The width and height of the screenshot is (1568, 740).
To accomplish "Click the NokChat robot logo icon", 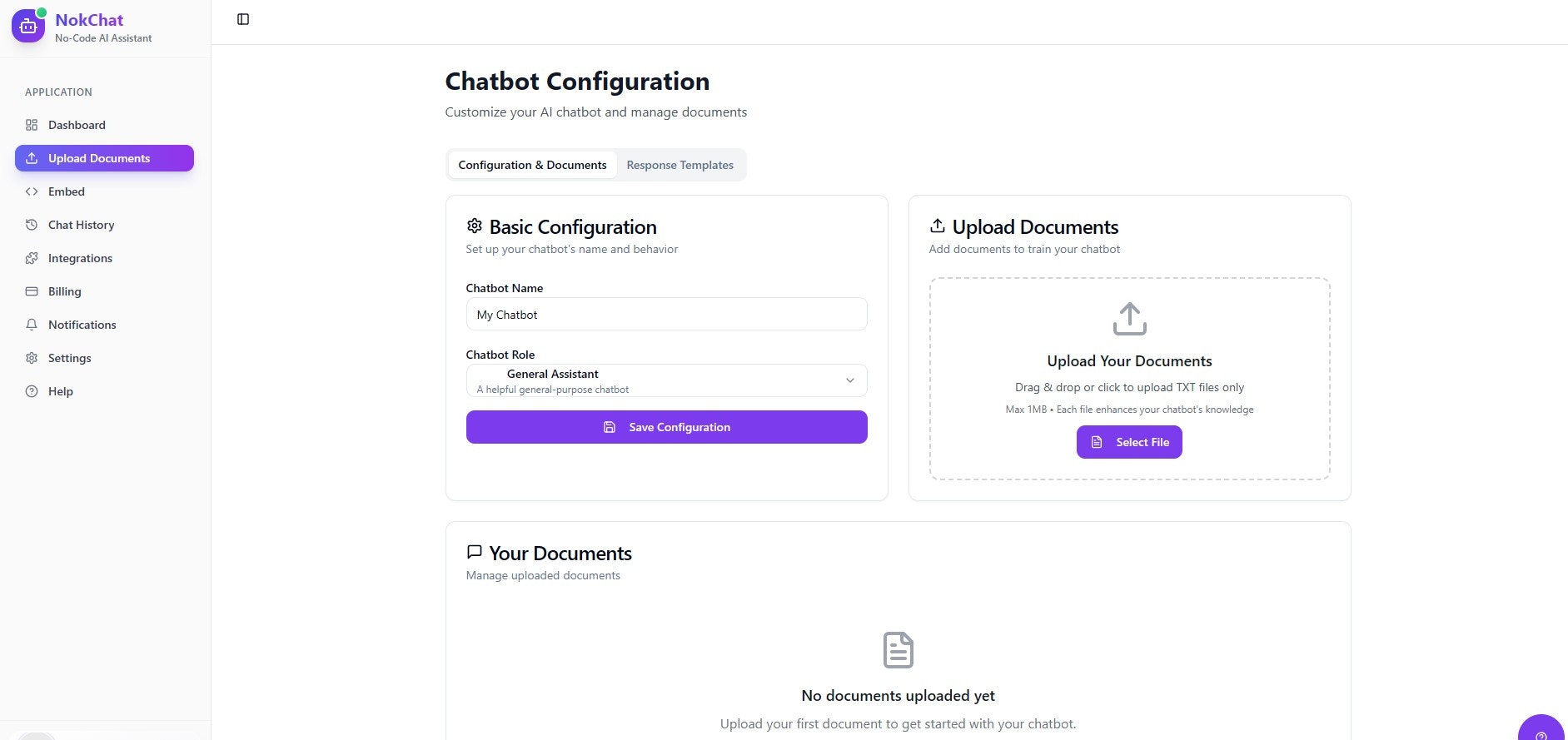I will (27, 26).
